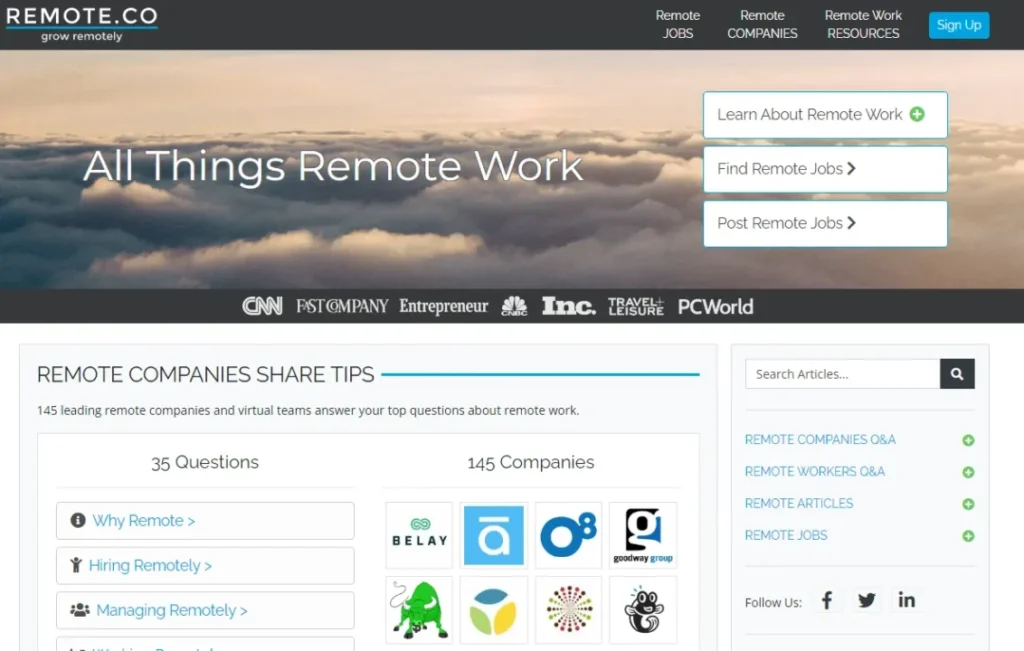Expand Remote Articles plus icon
The image size is (1024, 651).
click(968, 504)
